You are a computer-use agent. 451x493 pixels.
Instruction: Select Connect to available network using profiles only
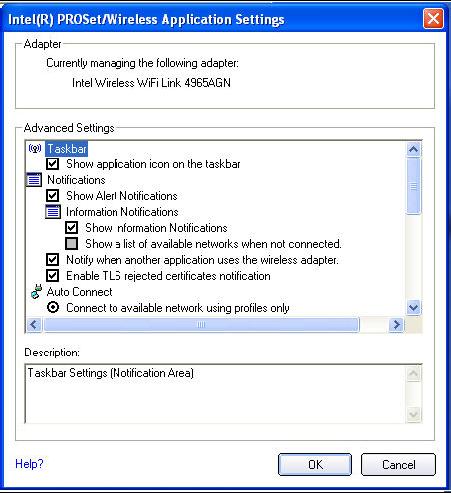point(53,307)
